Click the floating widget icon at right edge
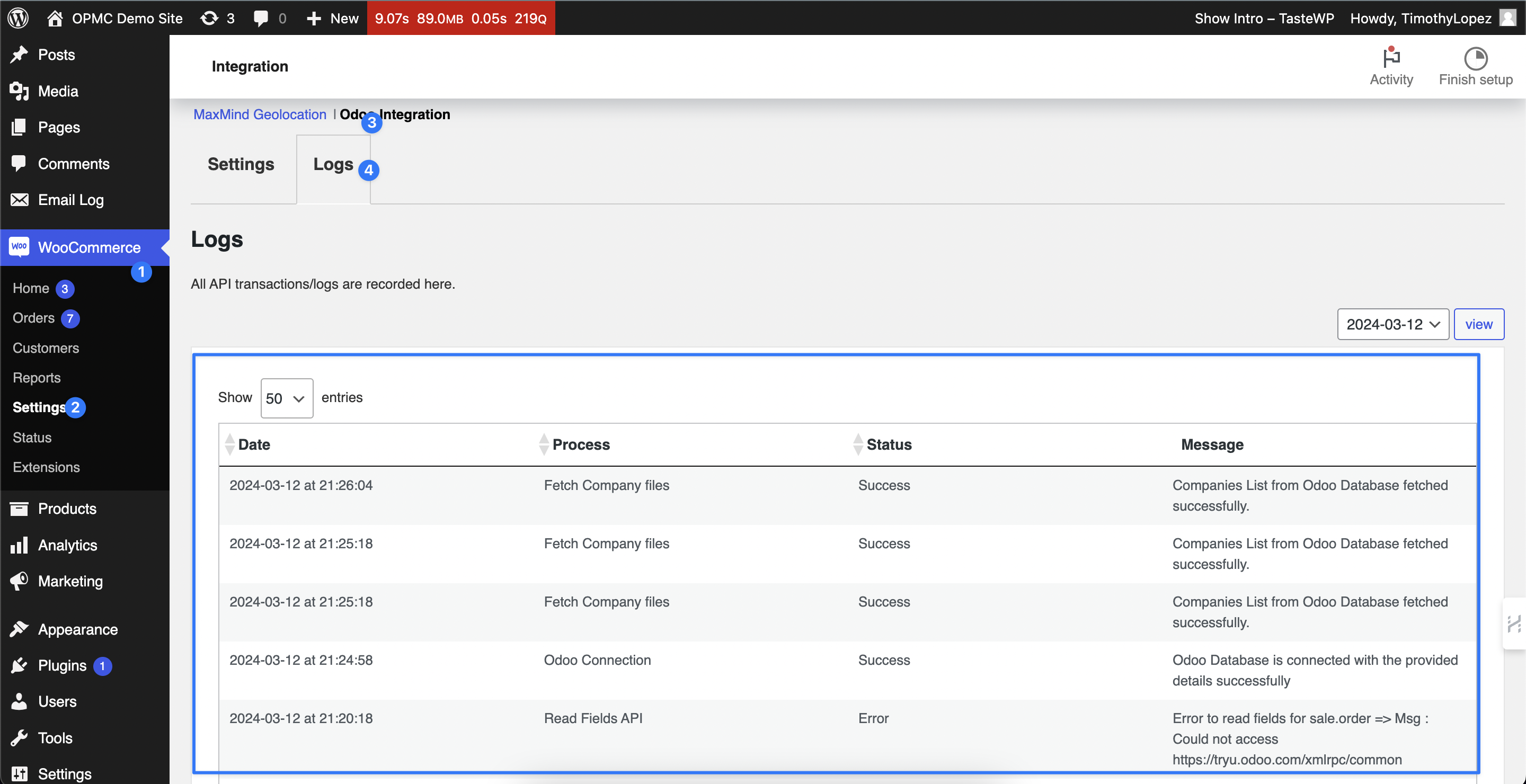 coord(1514,623)
